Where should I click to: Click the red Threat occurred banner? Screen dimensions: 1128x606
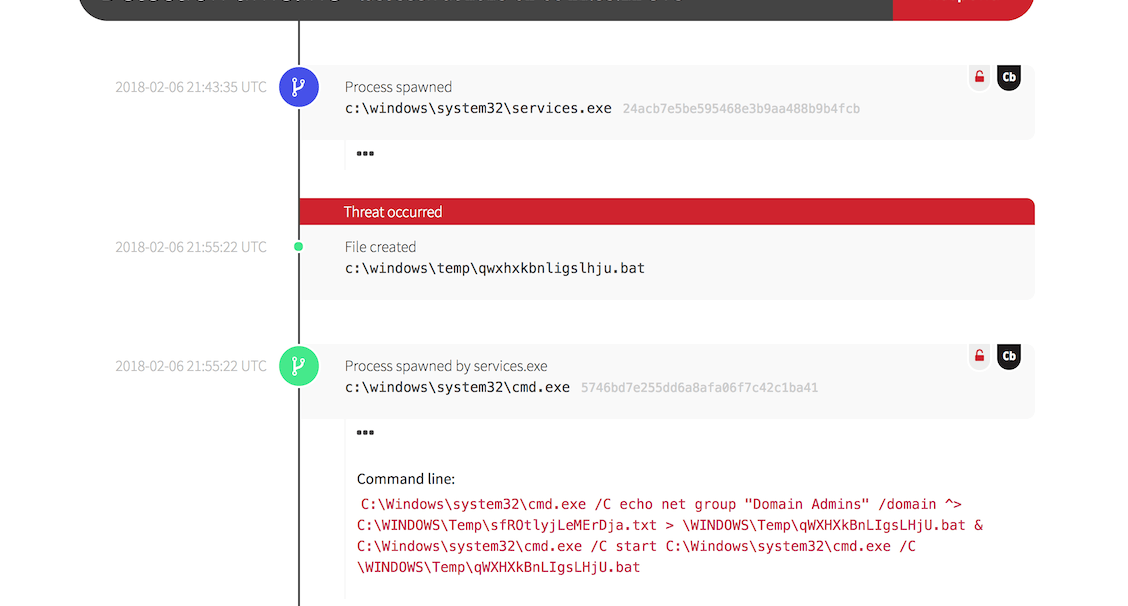666,211
